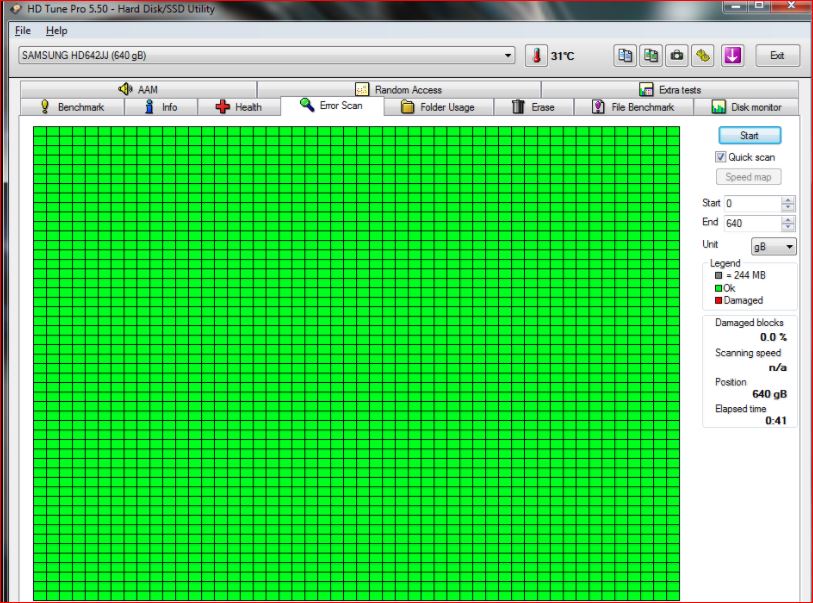The height and width of the screenshot is (603, 813).
Task: Switch to the Extra tests tab
Action: point(670,90)
